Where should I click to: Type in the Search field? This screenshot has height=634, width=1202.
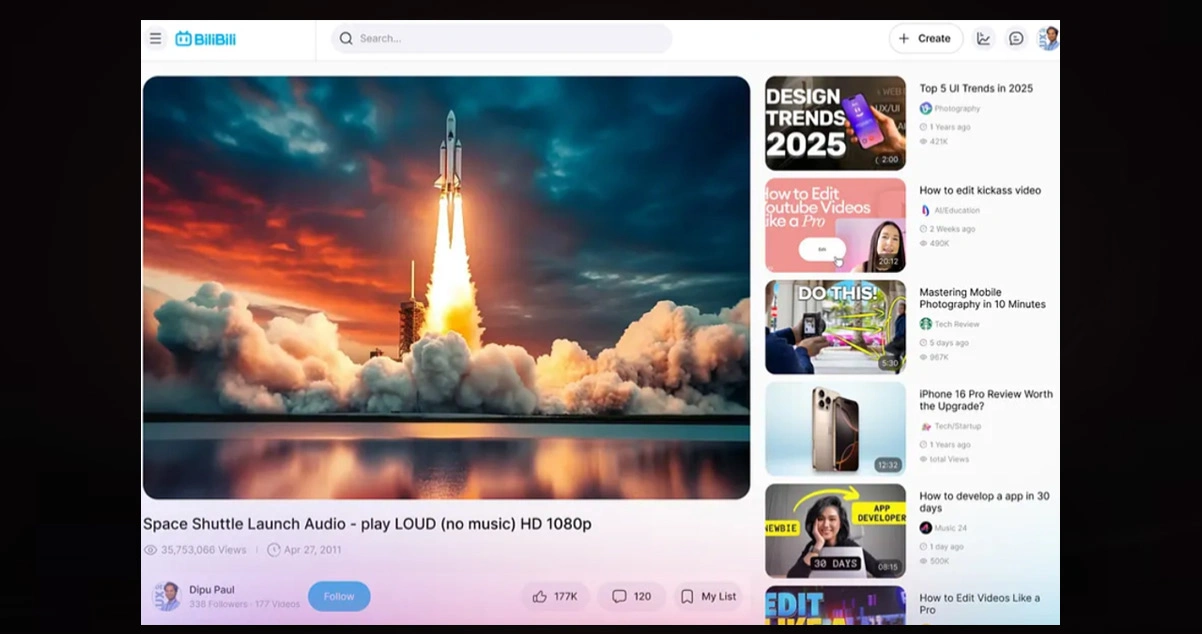(510, 39)
